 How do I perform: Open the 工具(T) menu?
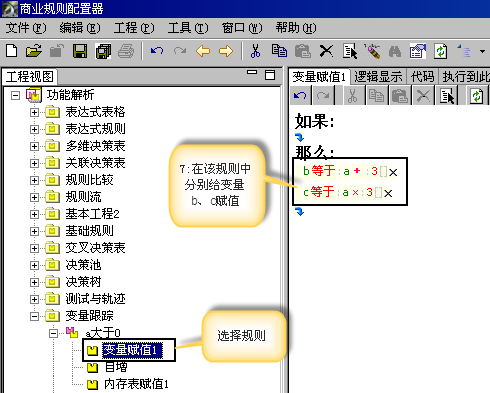coord(188,28)
